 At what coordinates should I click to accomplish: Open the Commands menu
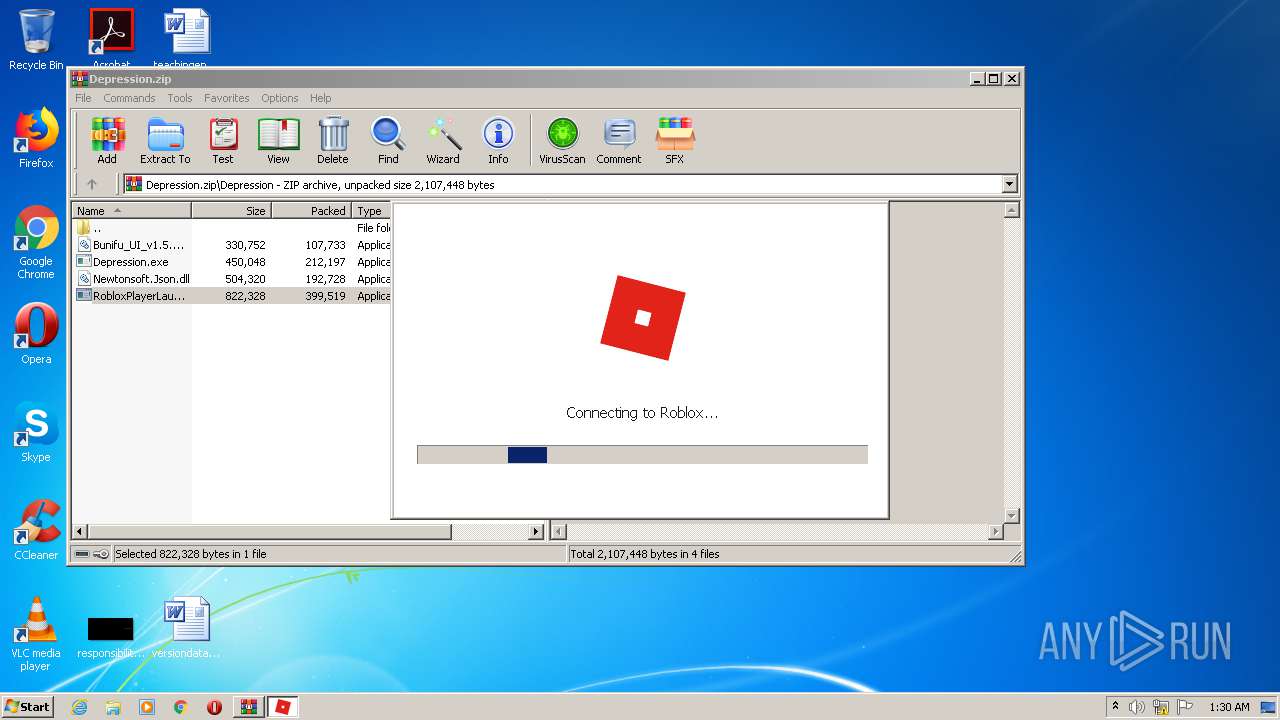[x=129, y=98]
